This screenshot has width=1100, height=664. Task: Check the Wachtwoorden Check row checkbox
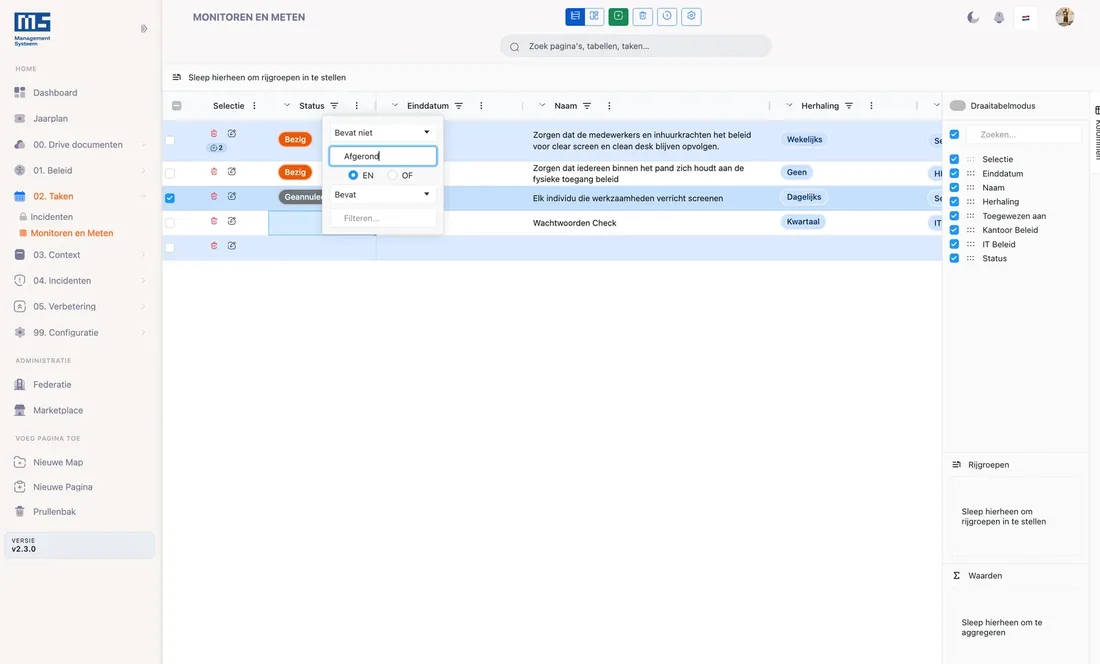click(x=170, y=223)
